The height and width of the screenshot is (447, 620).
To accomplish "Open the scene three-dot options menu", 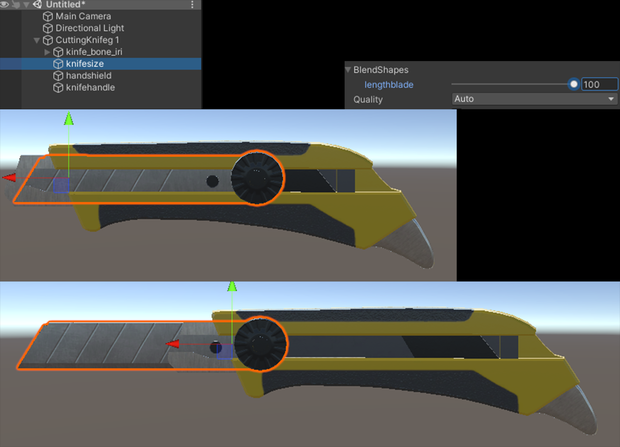I will pyautogui.click(x=192, y=4).
